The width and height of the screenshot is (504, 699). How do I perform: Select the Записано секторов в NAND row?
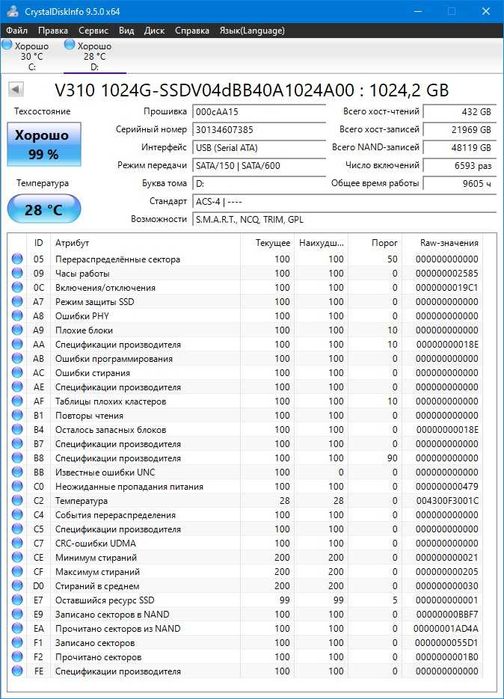(245, 614)
